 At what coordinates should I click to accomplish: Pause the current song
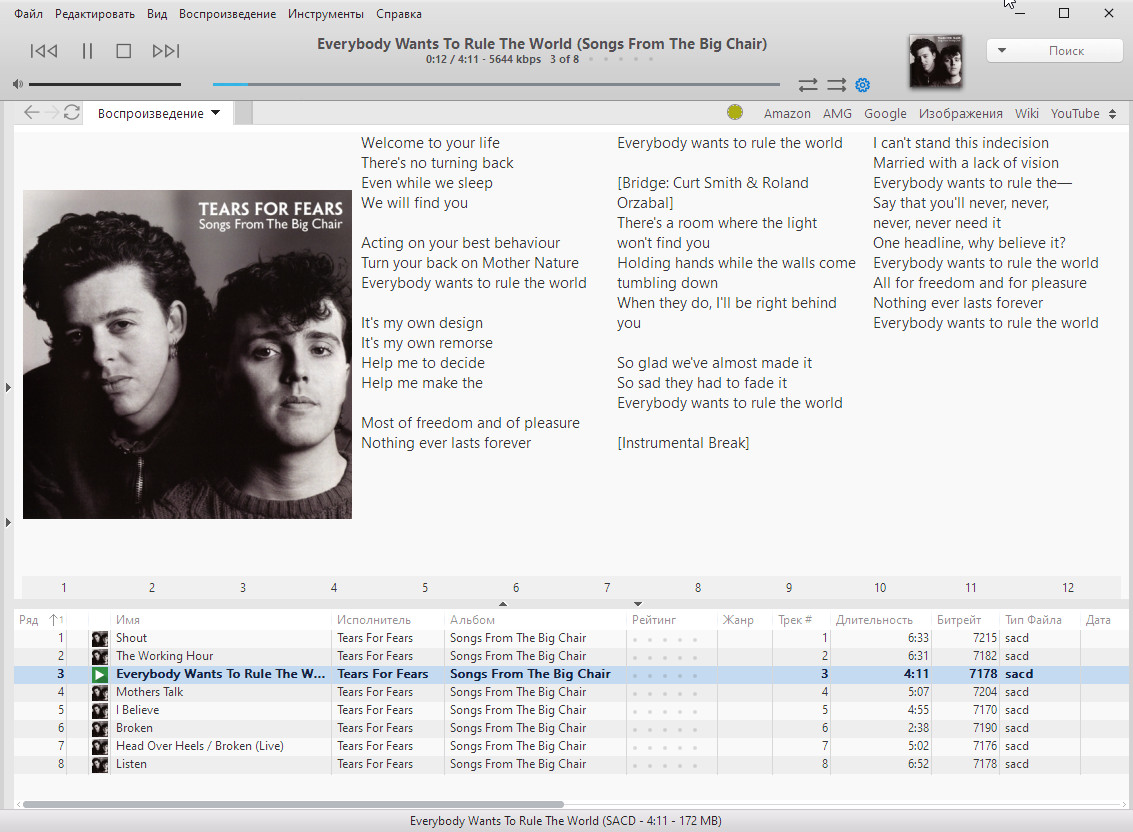87,51
